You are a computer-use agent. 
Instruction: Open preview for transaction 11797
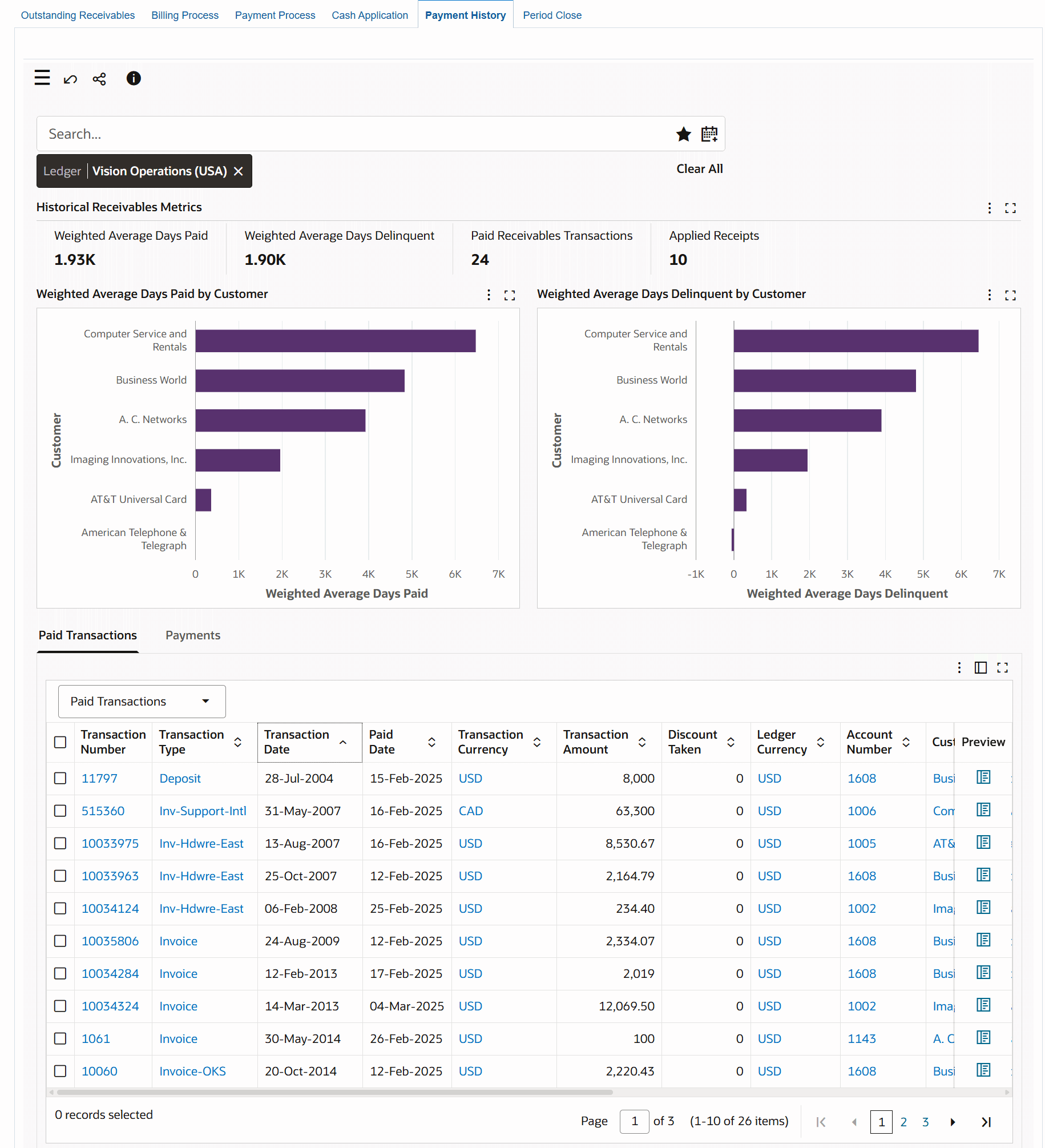coord(983,778)
